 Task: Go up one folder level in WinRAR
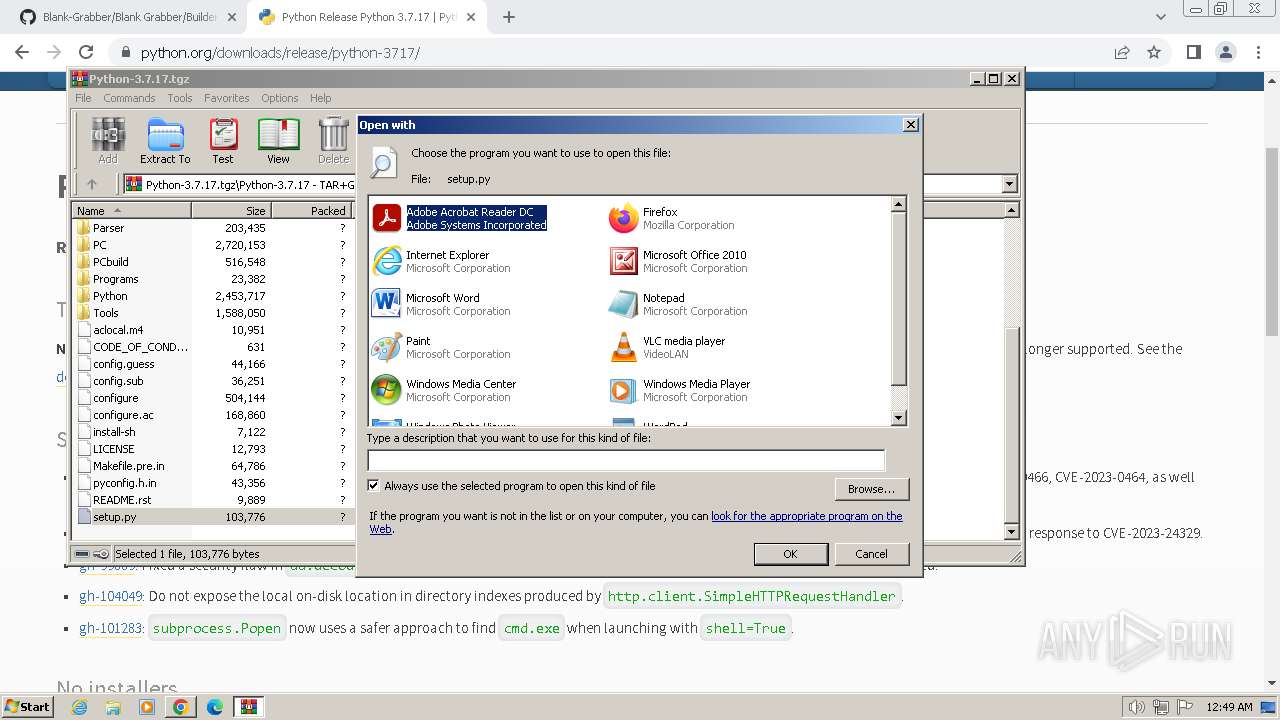click(92, 184)
